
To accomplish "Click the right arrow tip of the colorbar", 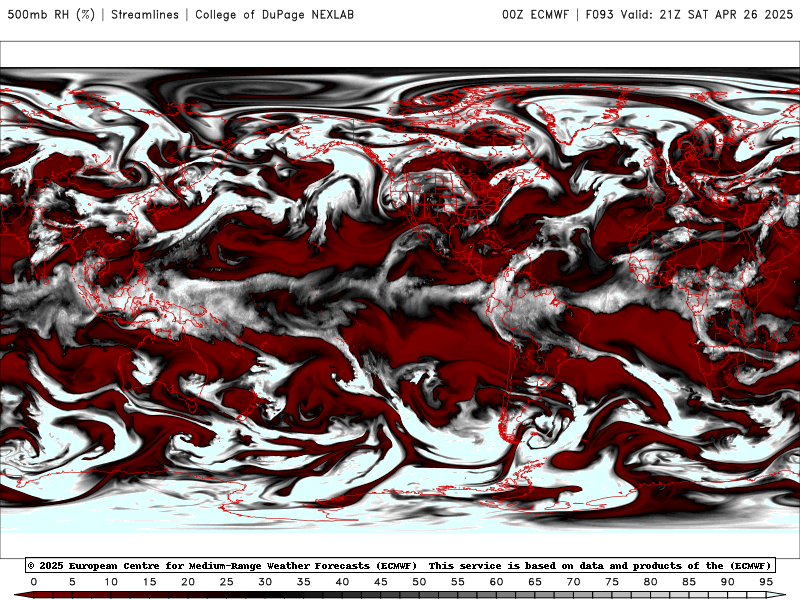I will click(777, 595).
